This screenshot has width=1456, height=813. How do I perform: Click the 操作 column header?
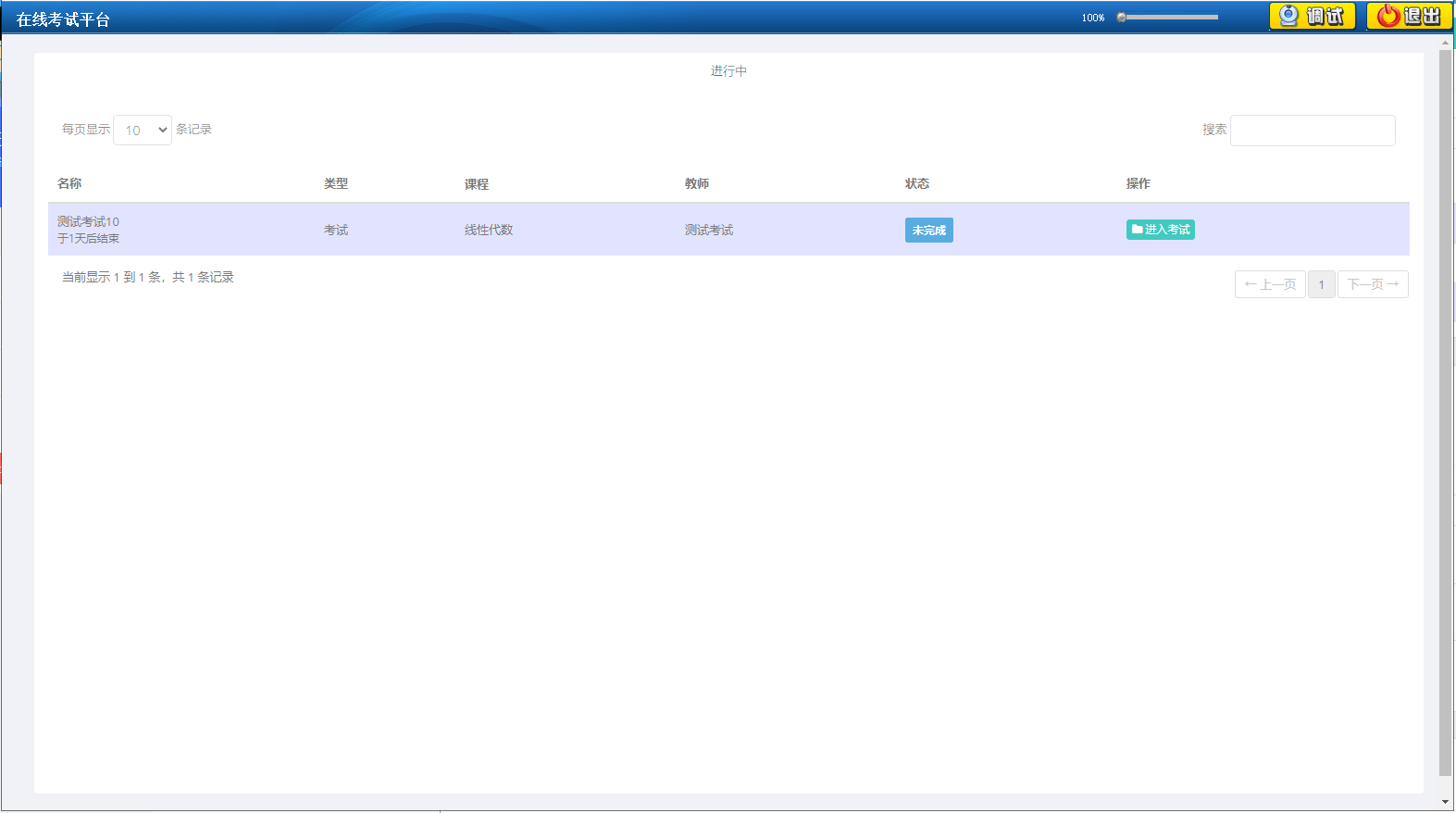click(1139, 183)
